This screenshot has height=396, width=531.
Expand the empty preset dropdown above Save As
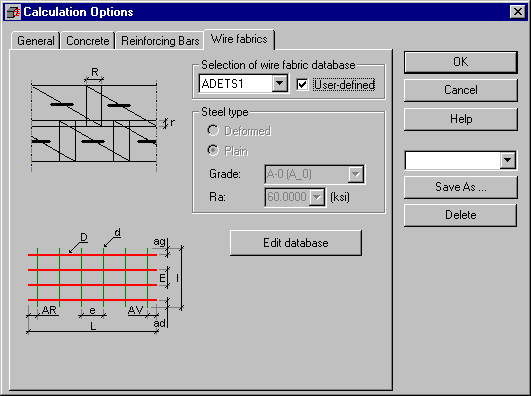[x=508, y=160]
